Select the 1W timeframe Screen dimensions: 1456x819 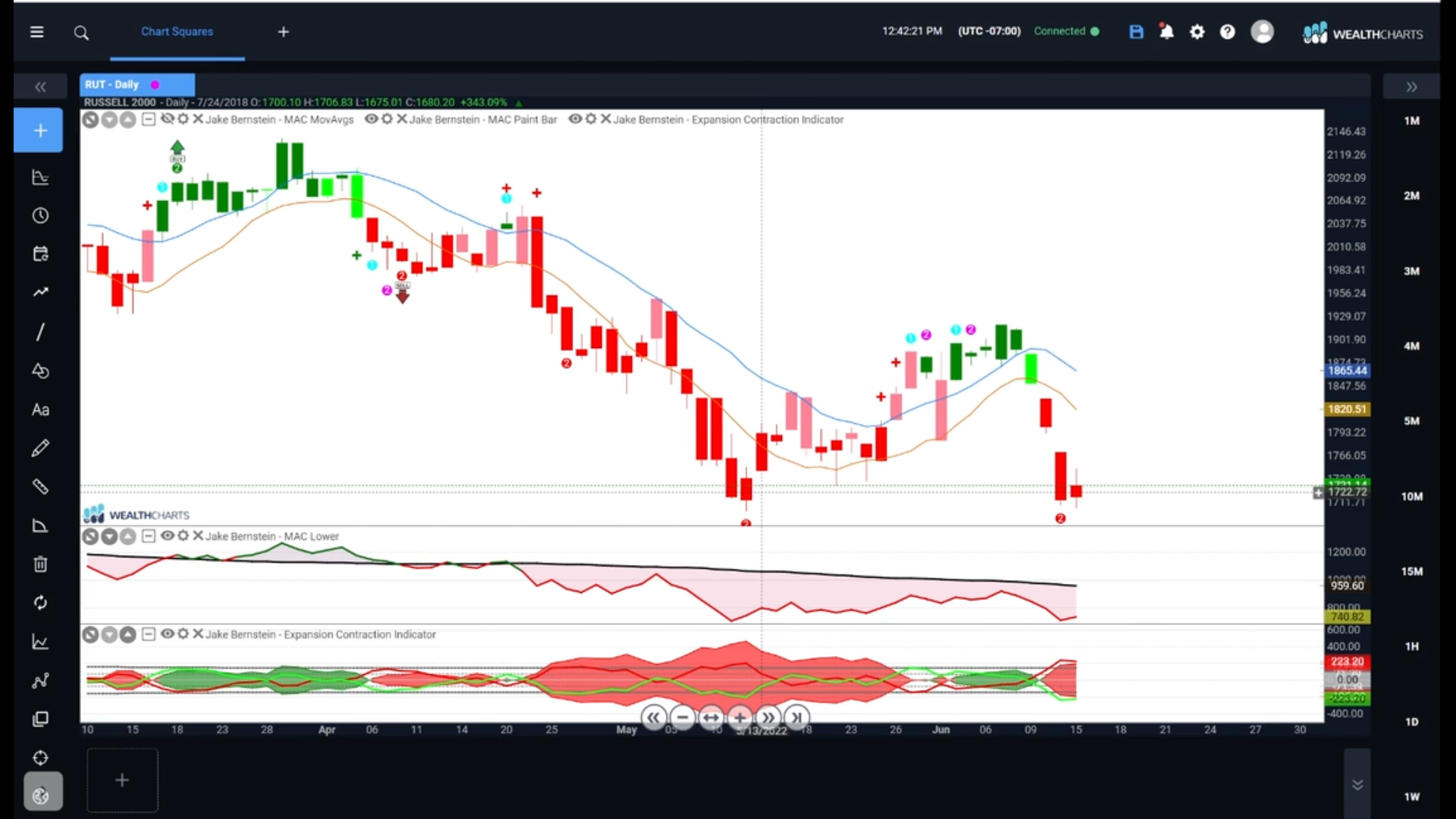[1411, 796]
